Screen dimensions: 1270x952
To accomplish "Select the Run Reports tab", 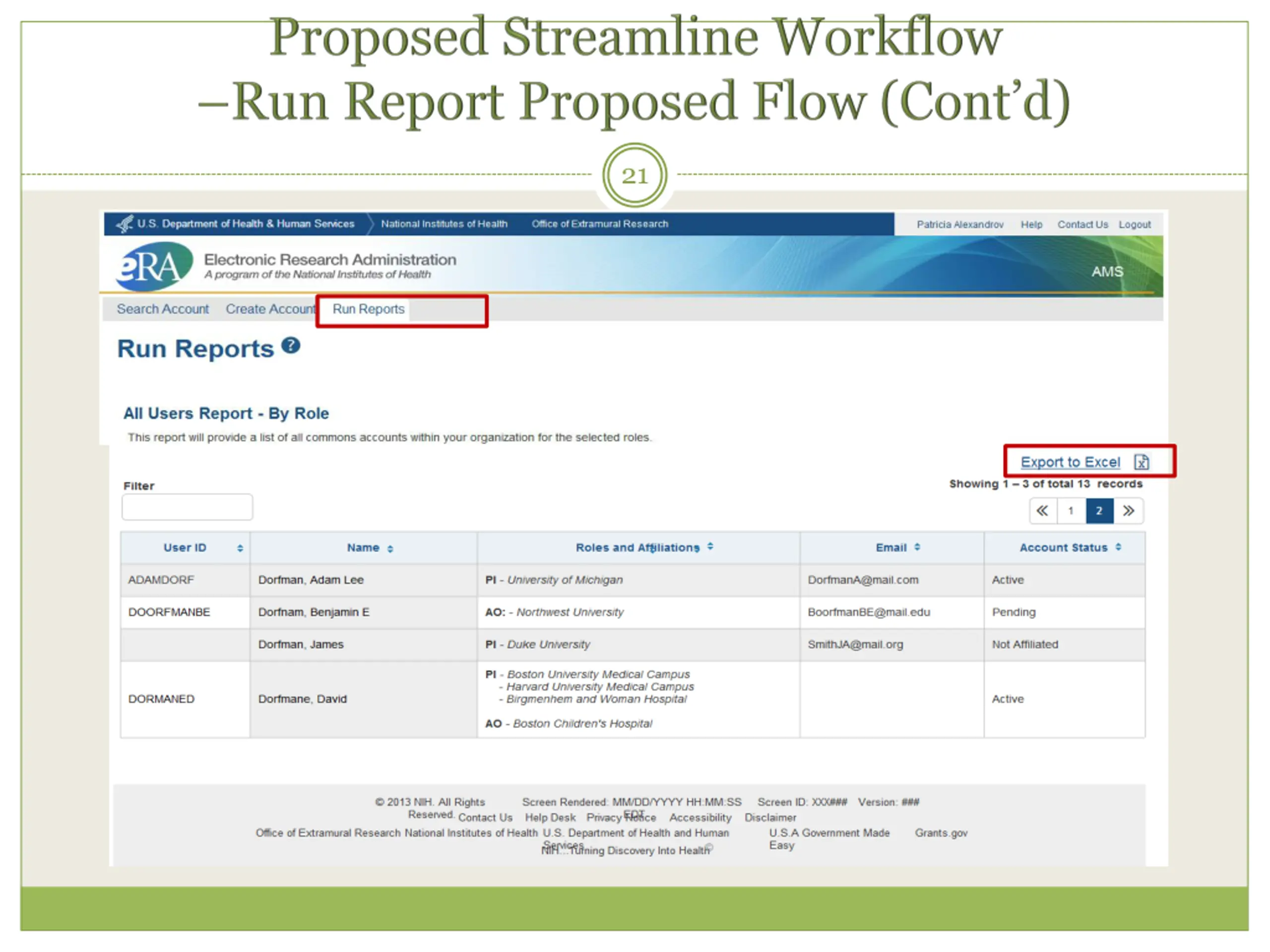I will pos(369,309).
